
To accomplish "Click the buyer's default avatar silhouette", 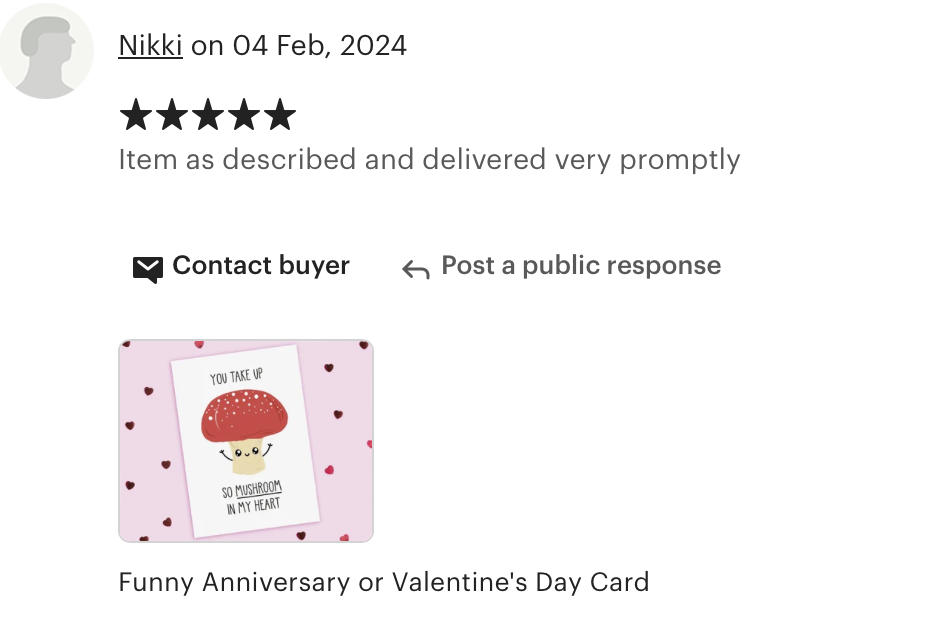I will point(46,51).
